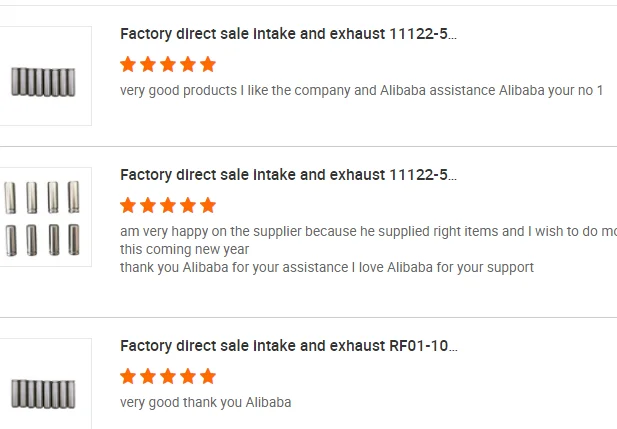
Task: Click first star in bottom review's rating
Action: click(x=128, y=376)
